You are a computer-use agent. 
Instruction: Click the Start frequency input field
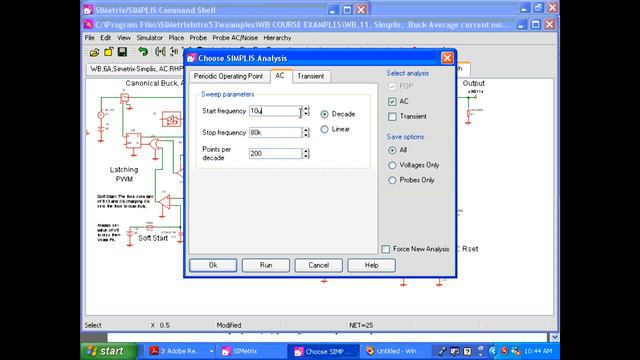click(276, 111)
